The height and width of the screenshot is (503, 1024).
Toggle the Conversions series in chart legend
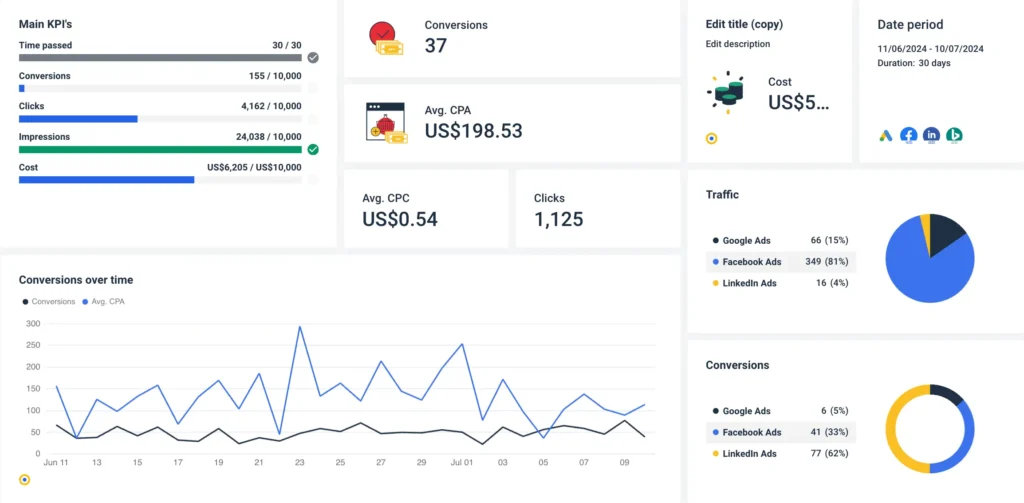(x=48, y=301)
